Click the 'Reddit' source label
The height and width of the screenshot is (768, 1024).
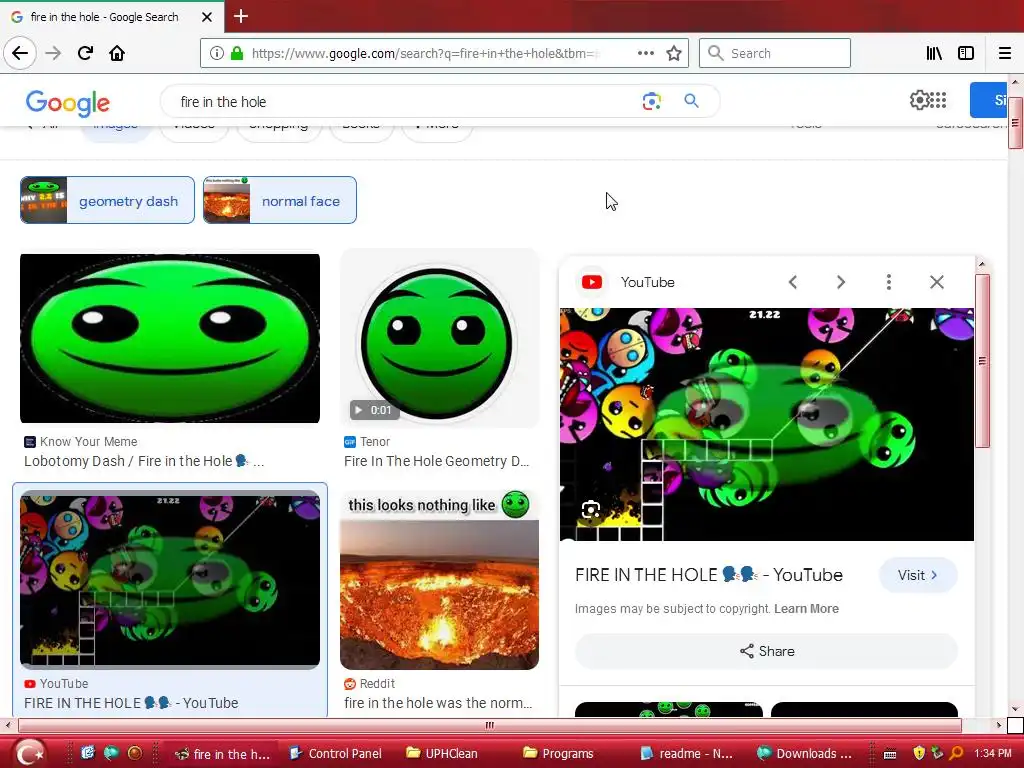[377, 684]
